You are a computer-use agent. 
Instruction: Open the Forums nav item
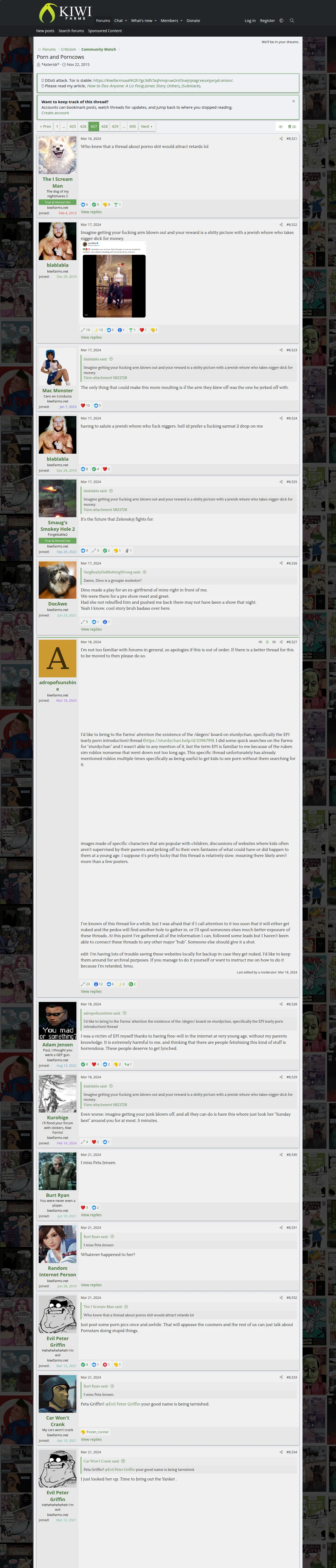103,21
